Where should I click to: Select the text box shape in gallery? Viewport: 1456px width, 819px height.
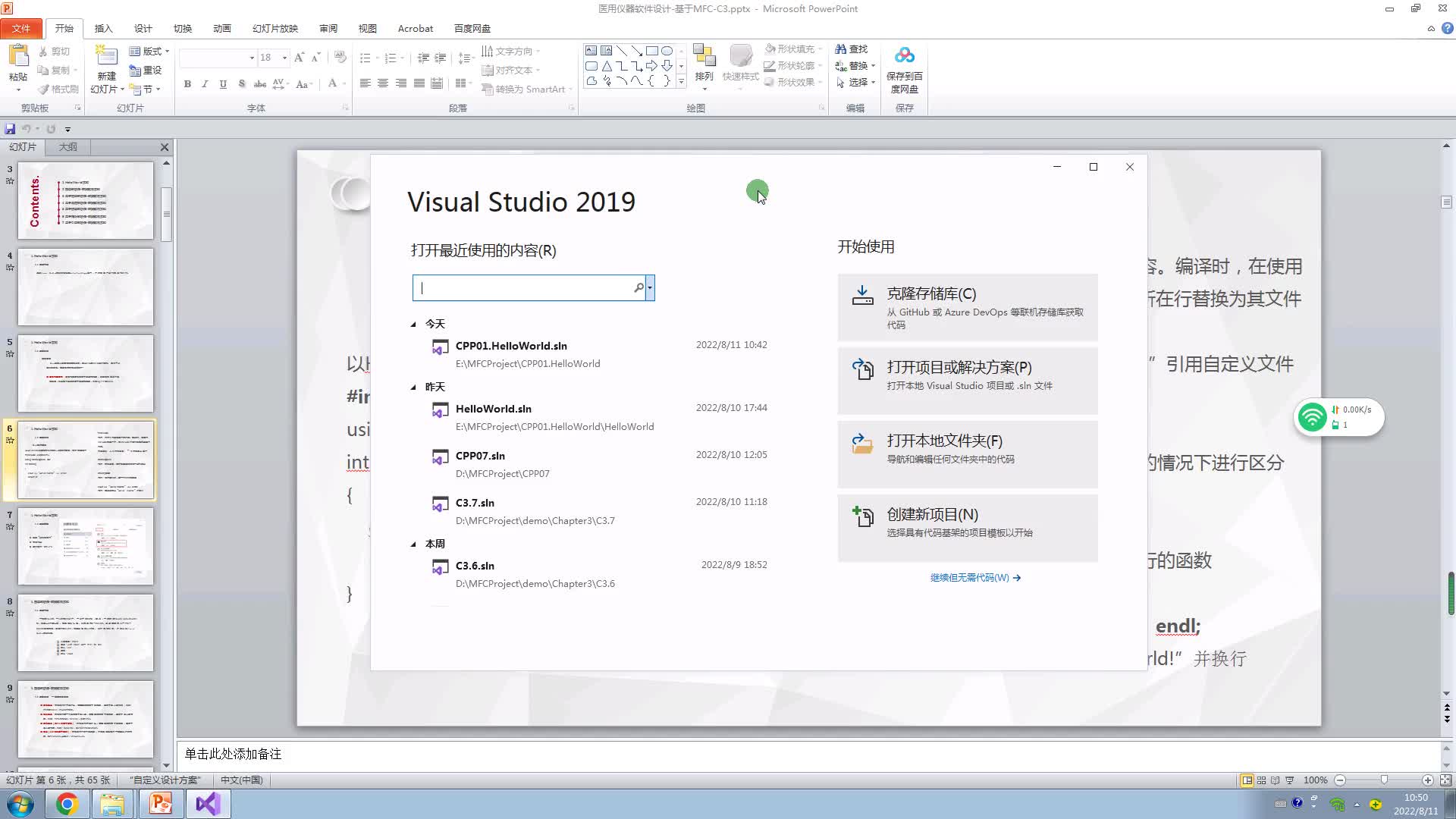591,51
